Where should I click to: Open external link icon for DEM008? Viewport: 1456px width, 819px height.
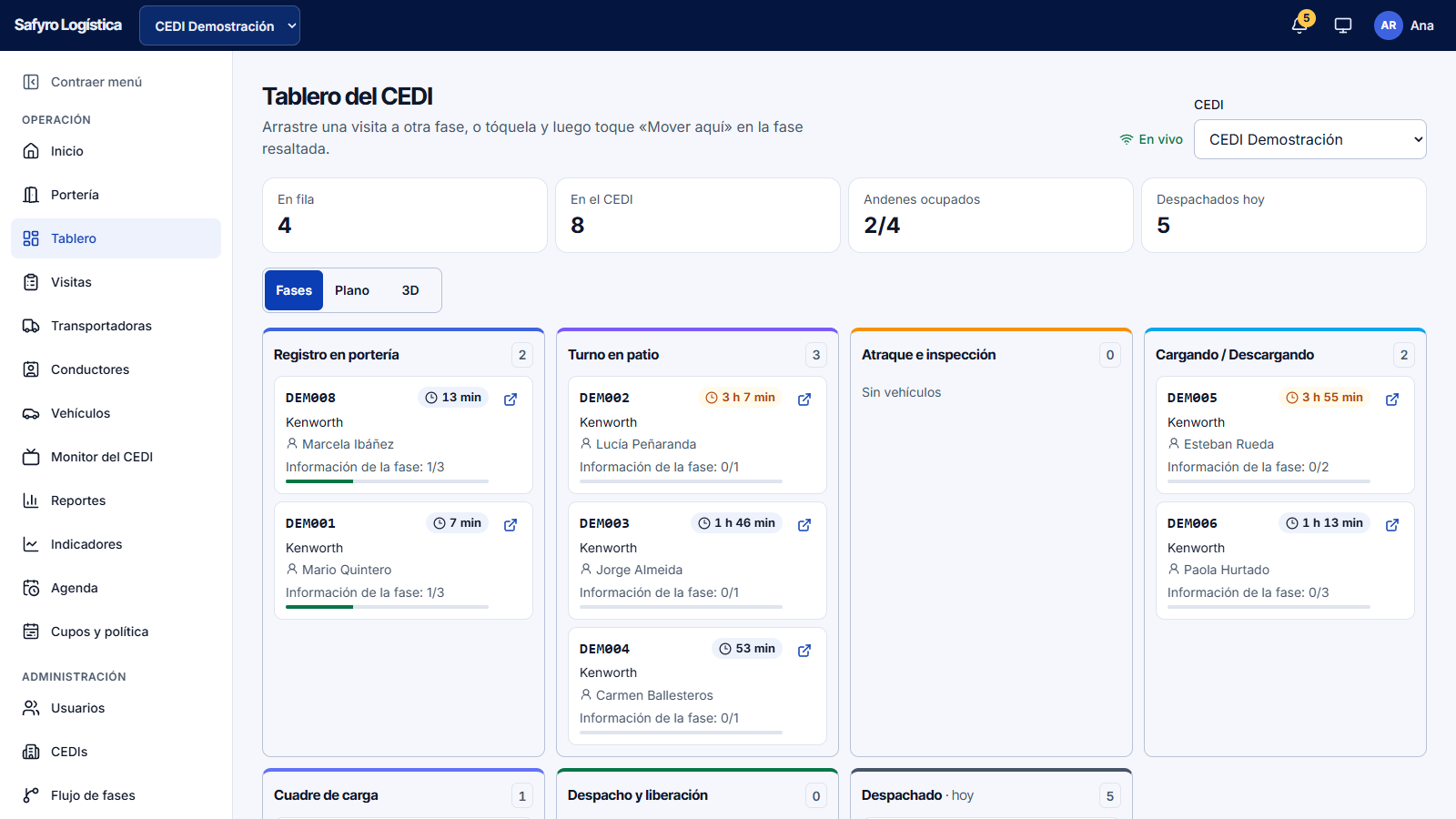(511, 399)
